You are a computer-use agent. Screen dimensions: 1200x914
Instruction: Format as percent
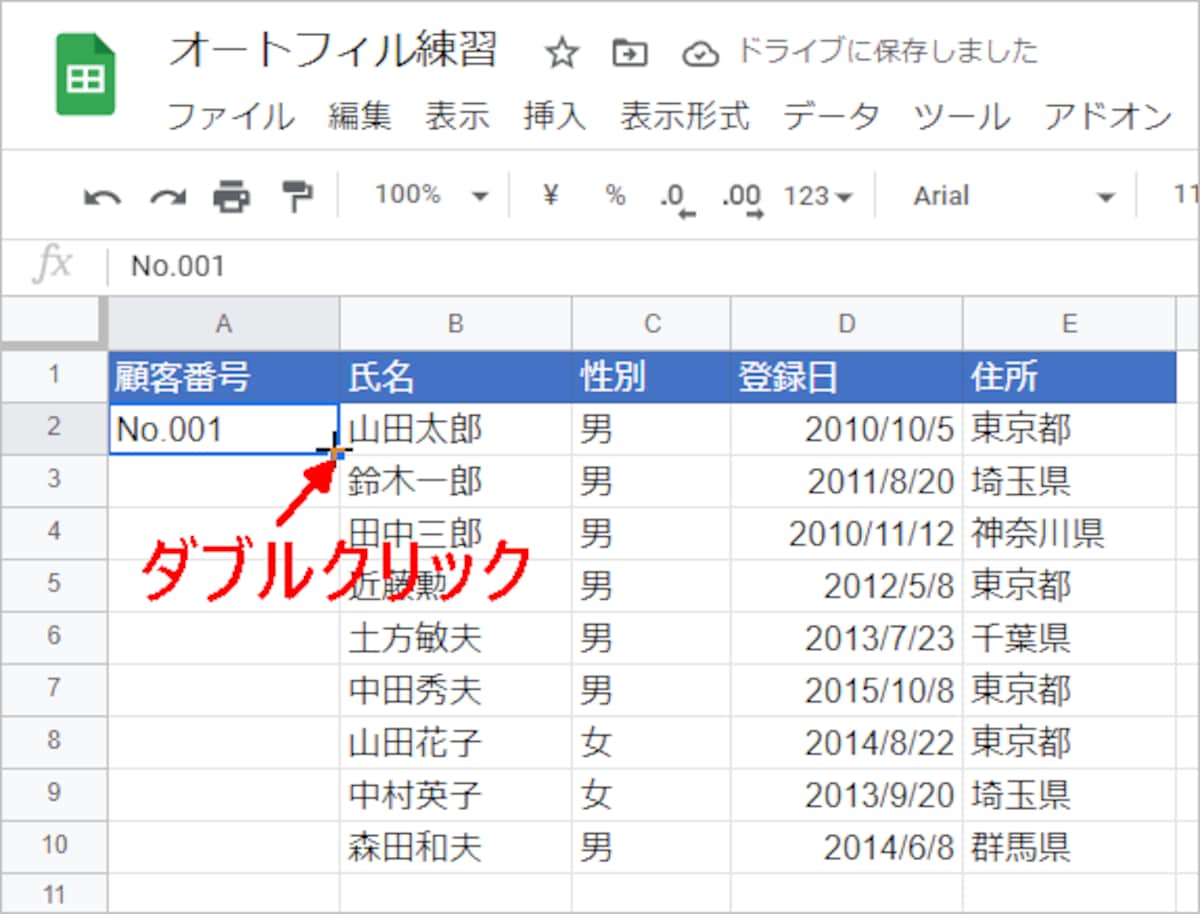tap(615, 196)
